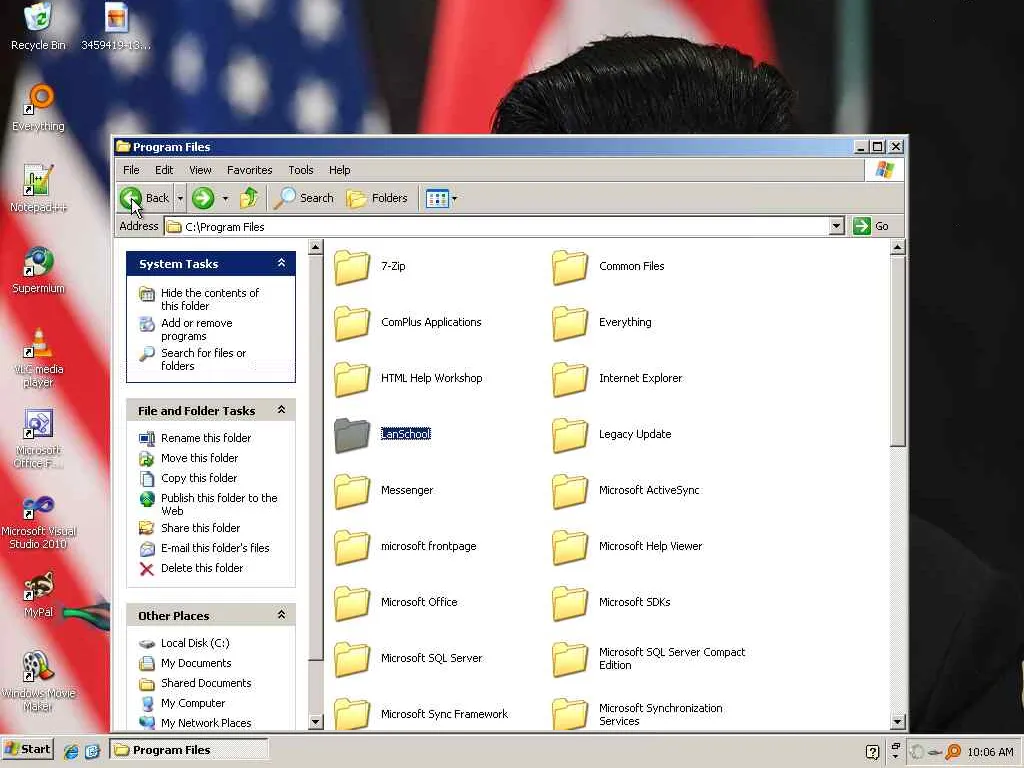Open Shared Documents in Other Places
Image resolution: width=1024 pixels, height=768 pixels.
(x=206, y=683)
